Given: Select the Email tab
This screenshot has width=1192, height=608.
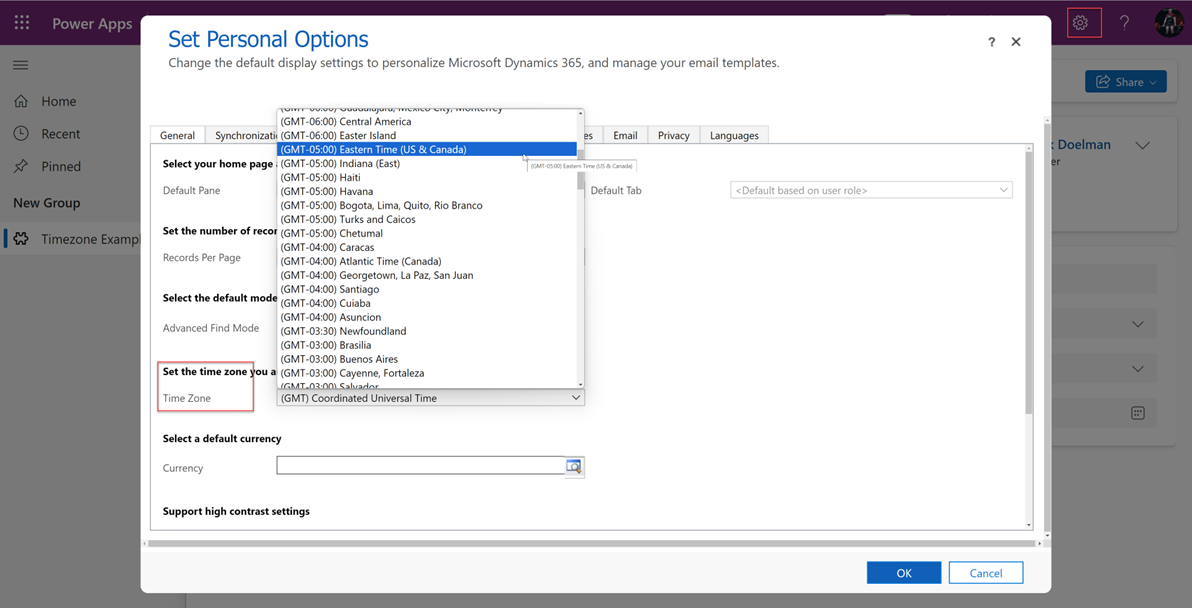Looking at the screenshot, I should (x=625, y=136).
